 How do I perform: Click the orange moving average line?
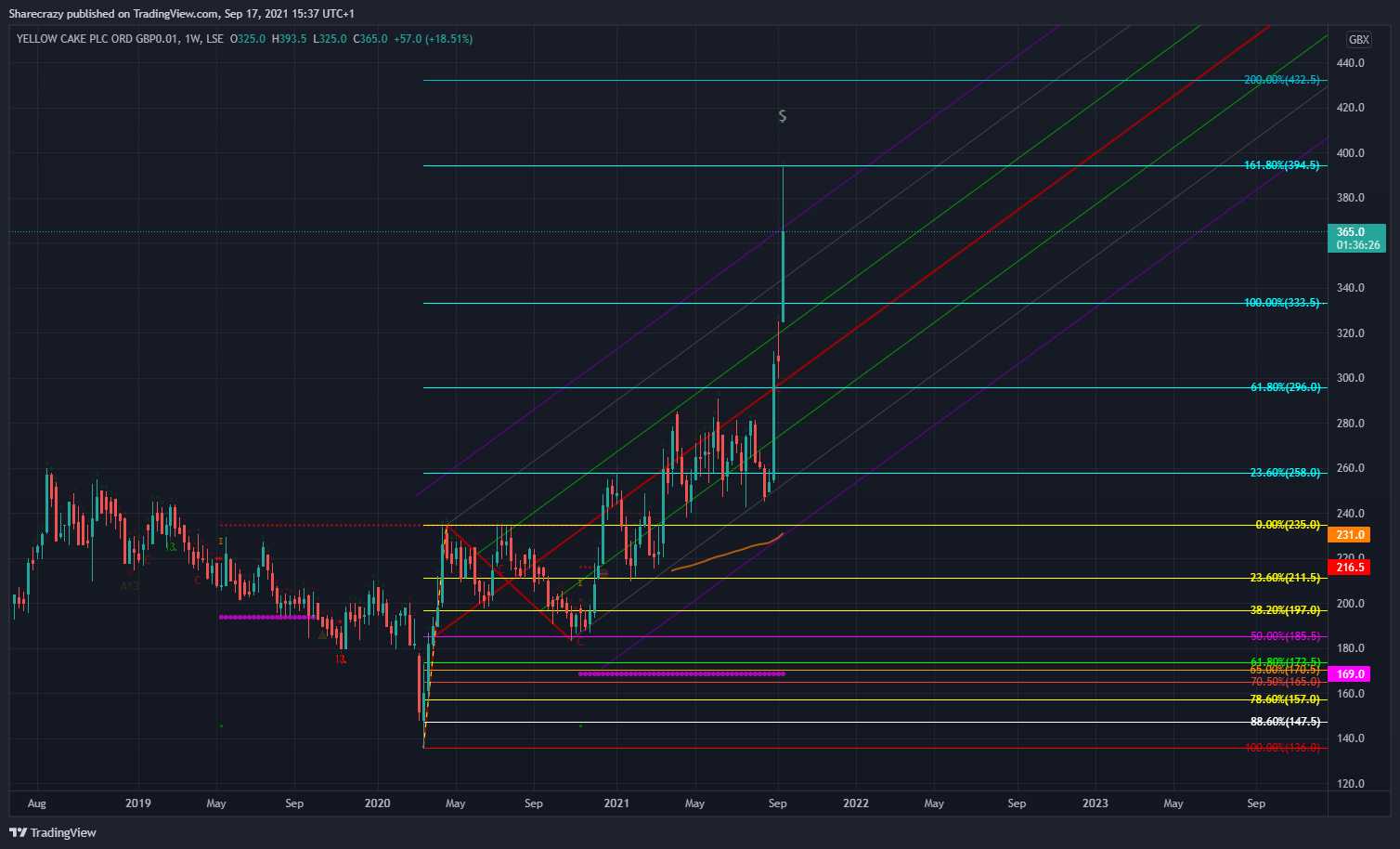[x=726, y=554]
